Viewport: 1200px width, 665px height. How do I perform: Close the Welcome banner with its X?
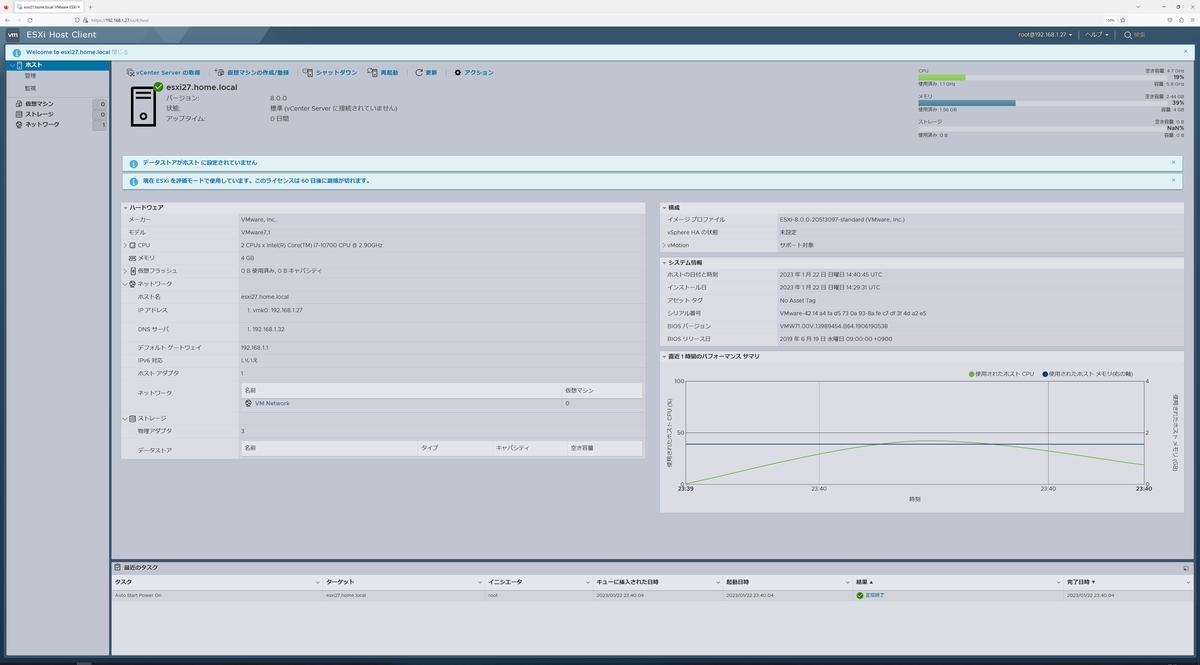coord(1187,51)
